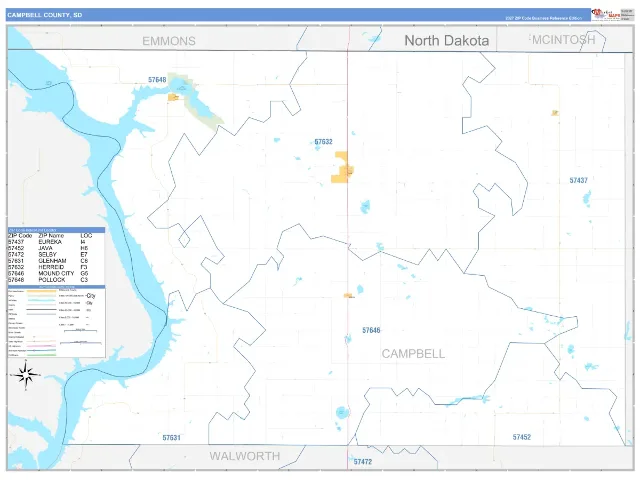Viewport: 640px width, 480px height.
Task: Click ZIP code label 57648 on the map
Action: [x=157, y=80]
